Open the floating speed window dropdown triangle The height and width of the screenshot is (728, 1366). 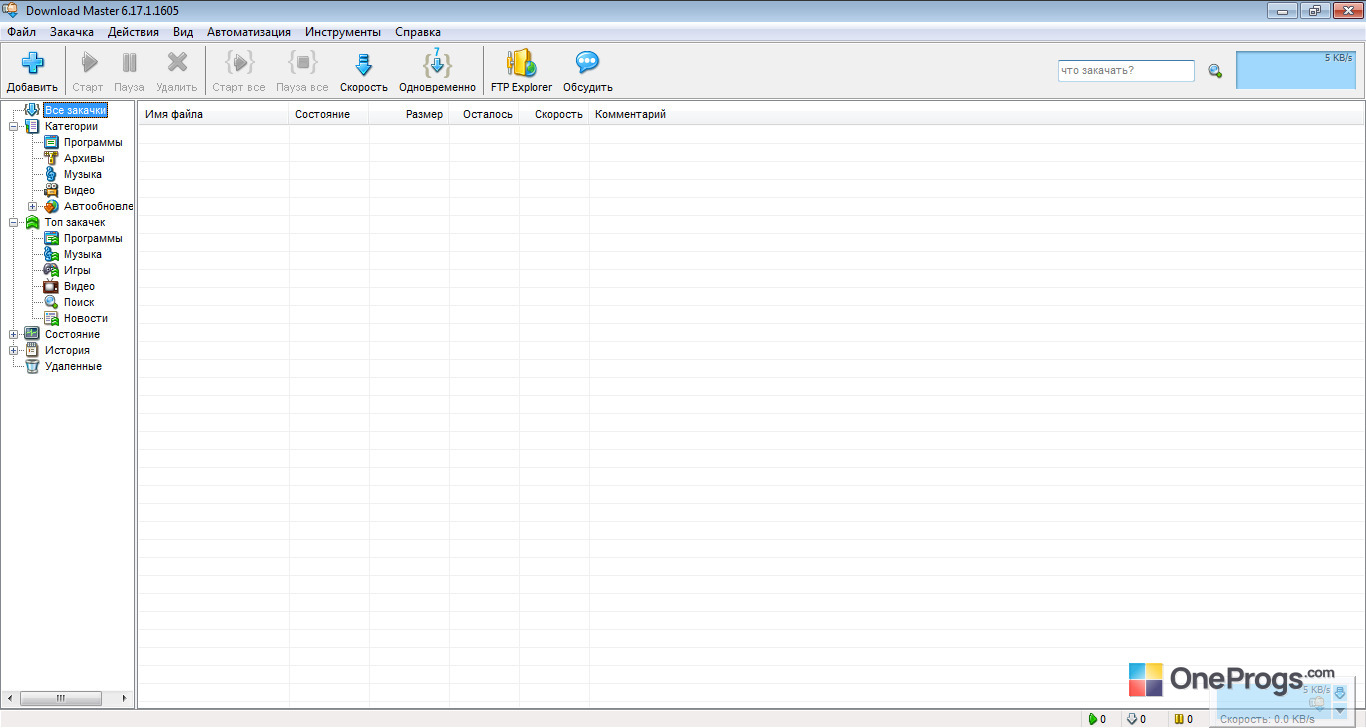(x=1340, y=709)
